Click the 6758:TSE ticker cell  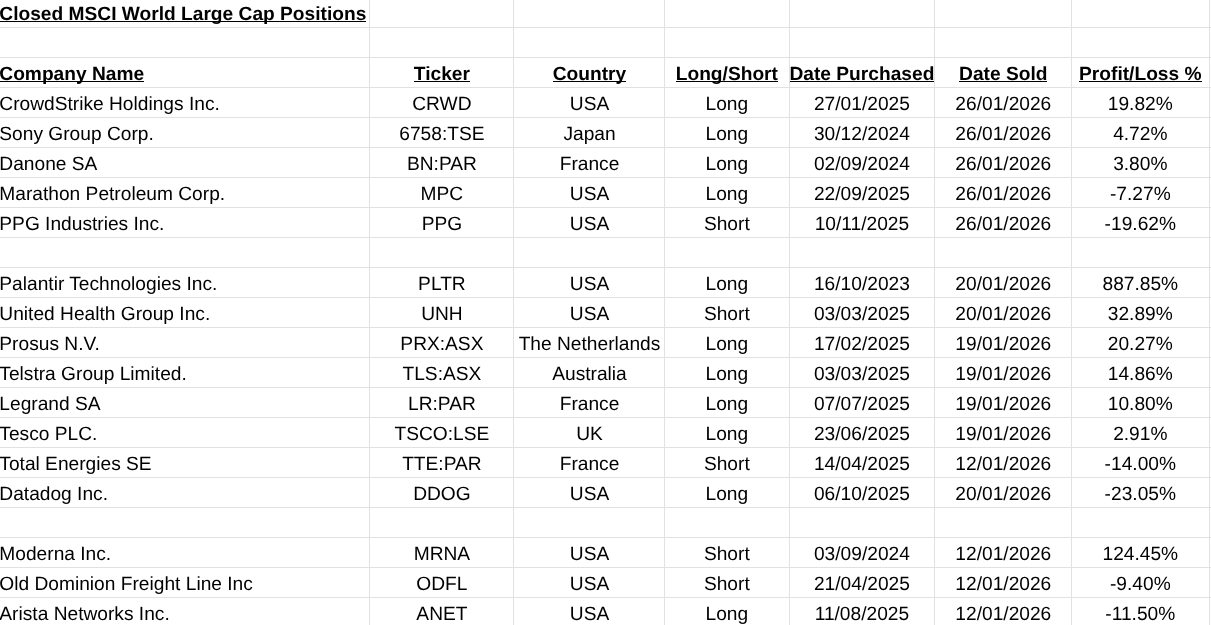click(441, 134)
